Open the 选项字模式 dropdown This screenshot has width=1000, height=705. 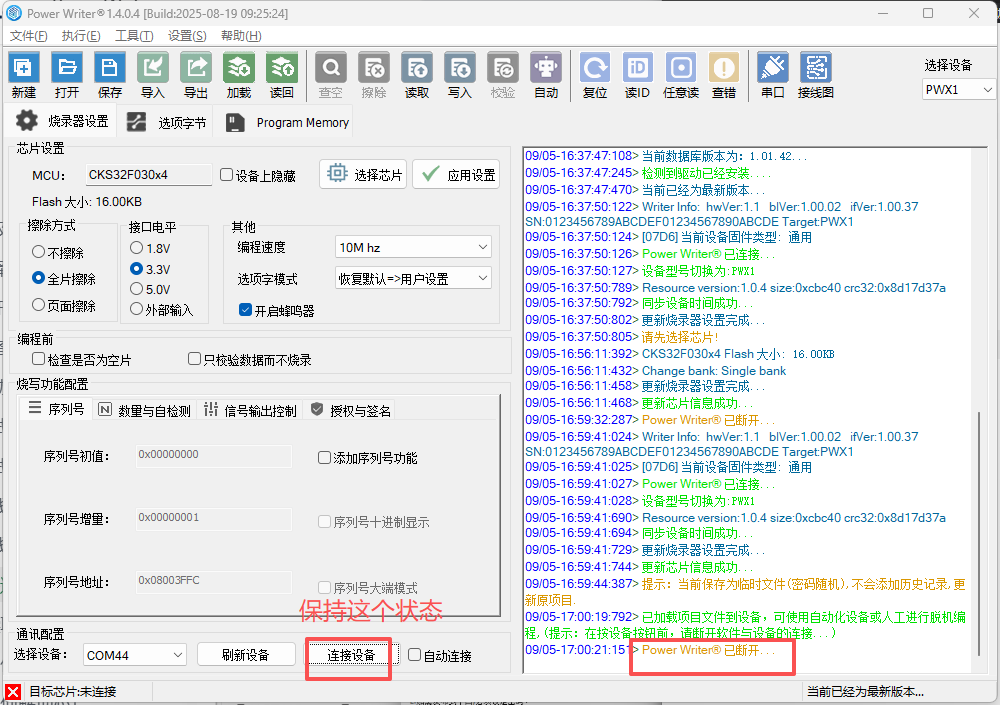[413, 278]
